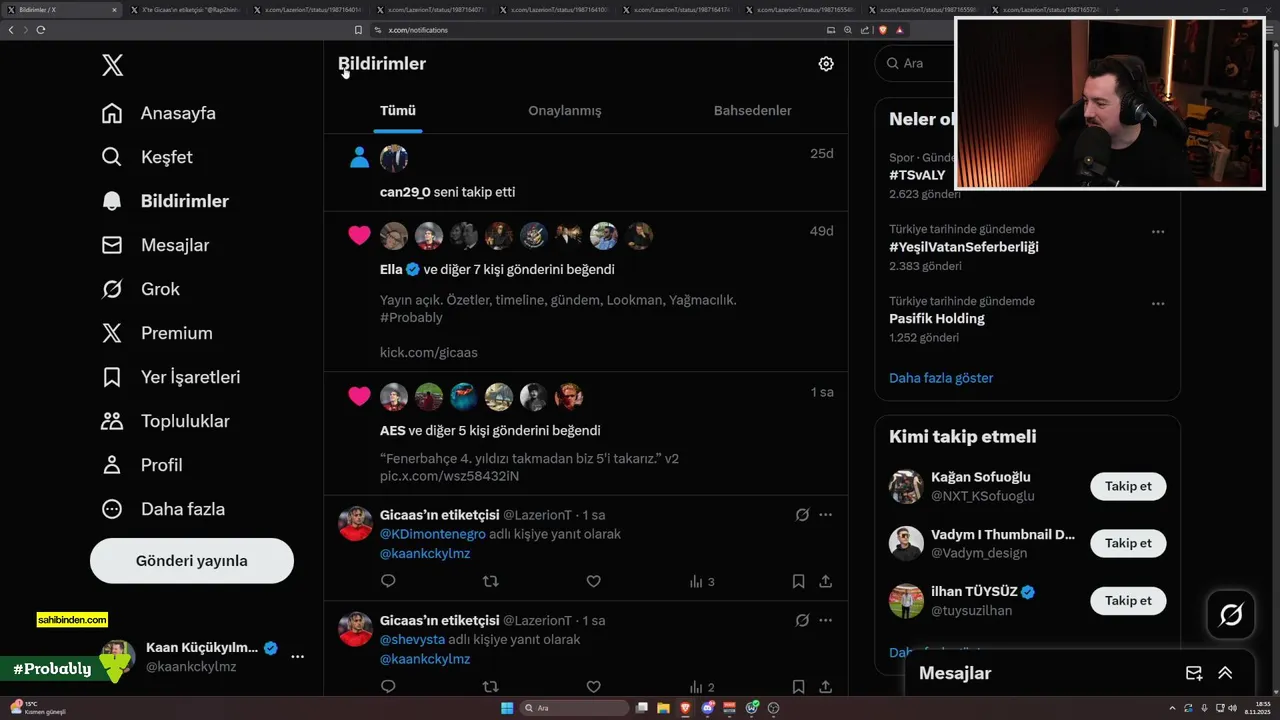Click Daha fazla göster under trends
The width and height of the screenshot is (1280, 720).
tap(941, 378)
